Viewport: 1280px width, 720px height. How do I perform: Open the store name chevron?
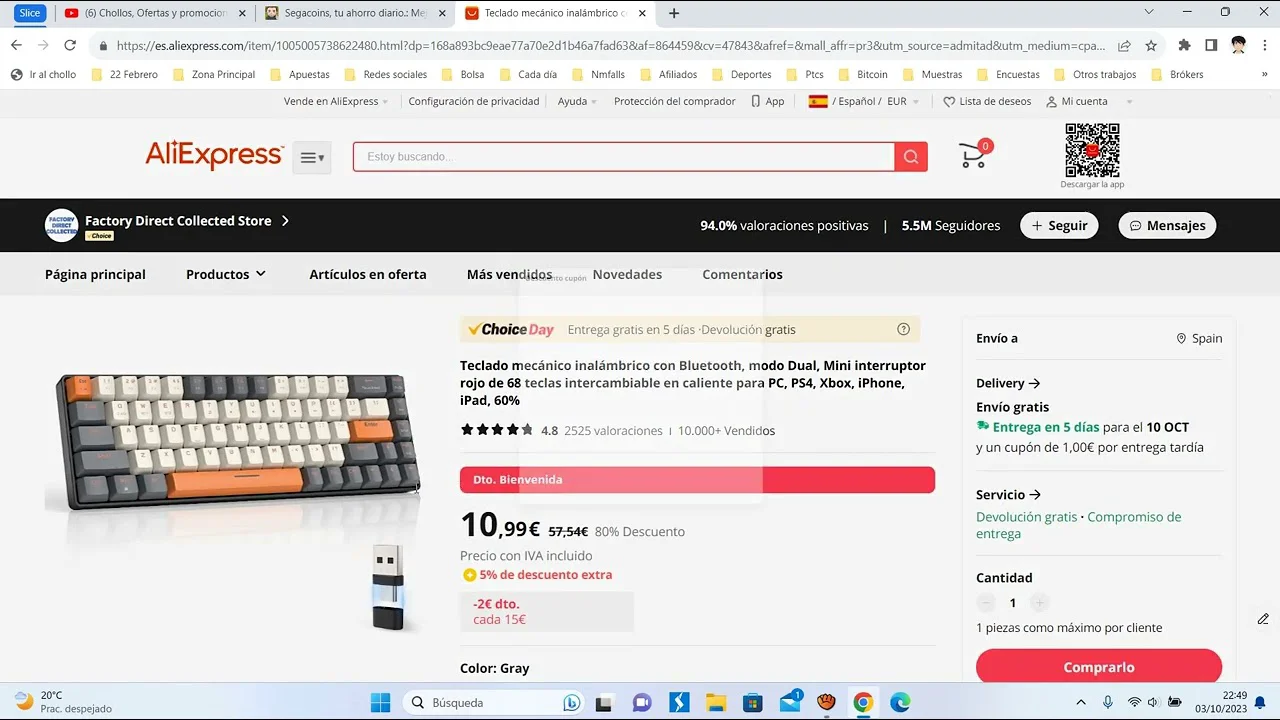(x=285, y=221)
